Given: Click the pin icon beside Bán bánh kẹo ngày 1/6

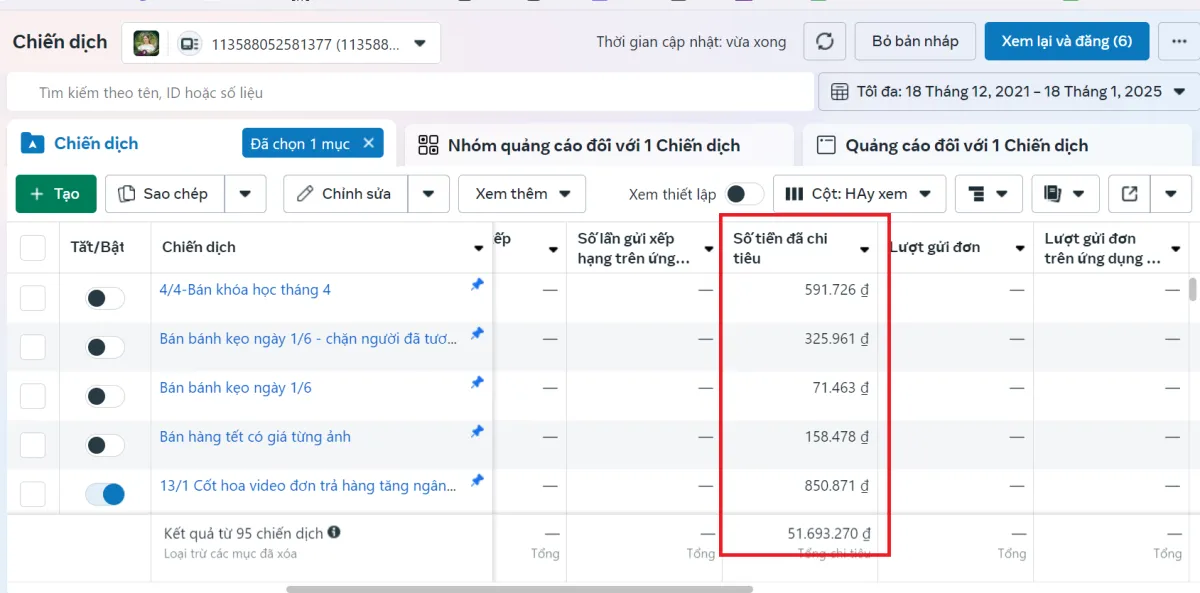Looking at the screenshot, I should coord(477,383).
